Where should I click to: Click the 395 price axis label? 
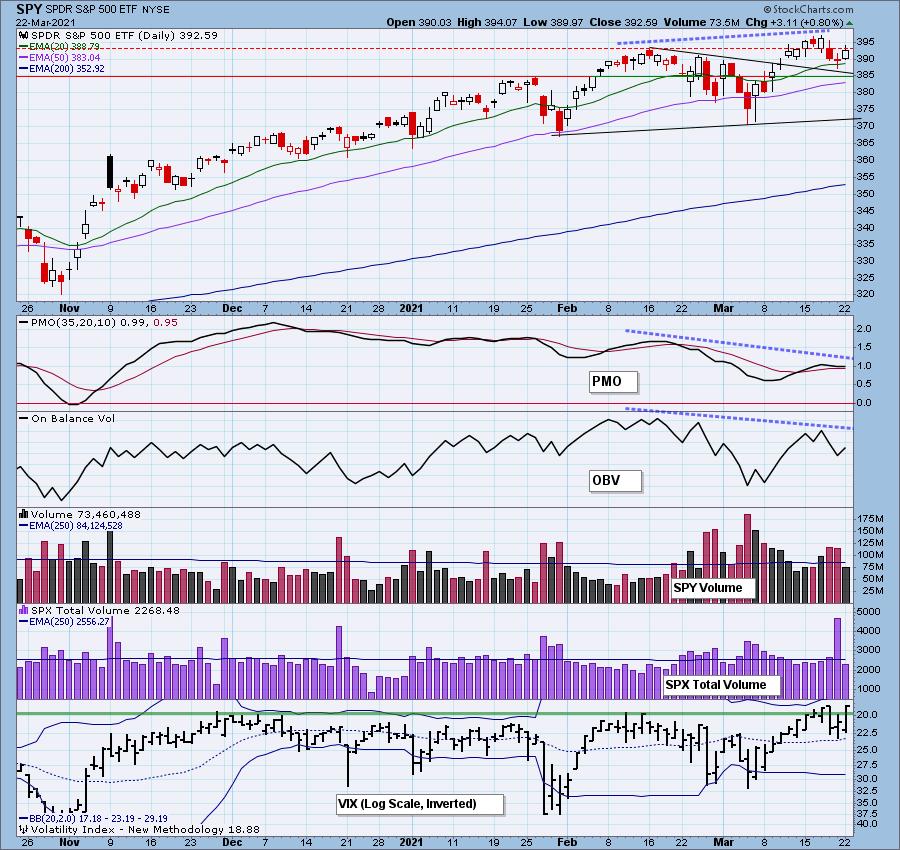tap(866, 42)
